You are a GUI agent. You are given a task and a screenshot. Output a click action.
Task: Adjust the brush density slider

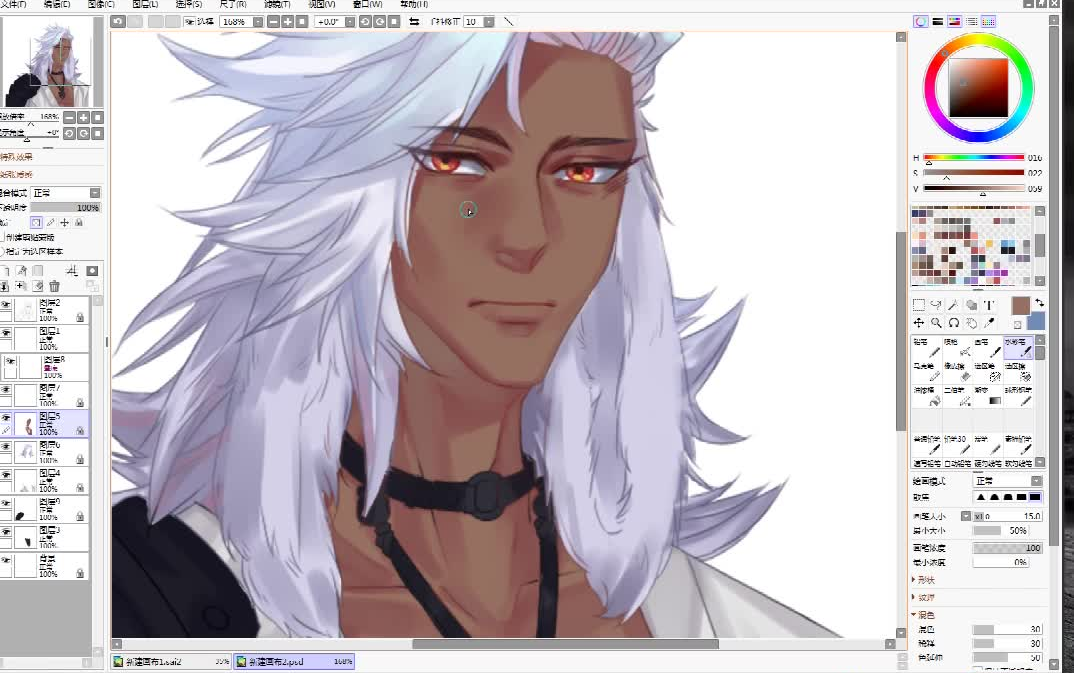1008,548
